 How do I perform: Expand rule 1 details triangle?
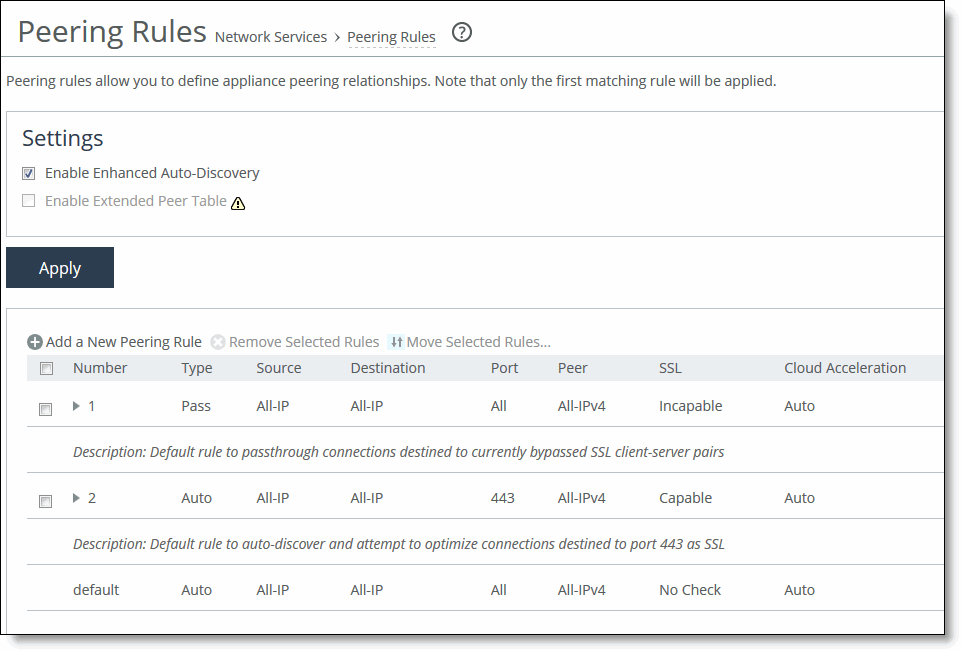coord(77,406)
